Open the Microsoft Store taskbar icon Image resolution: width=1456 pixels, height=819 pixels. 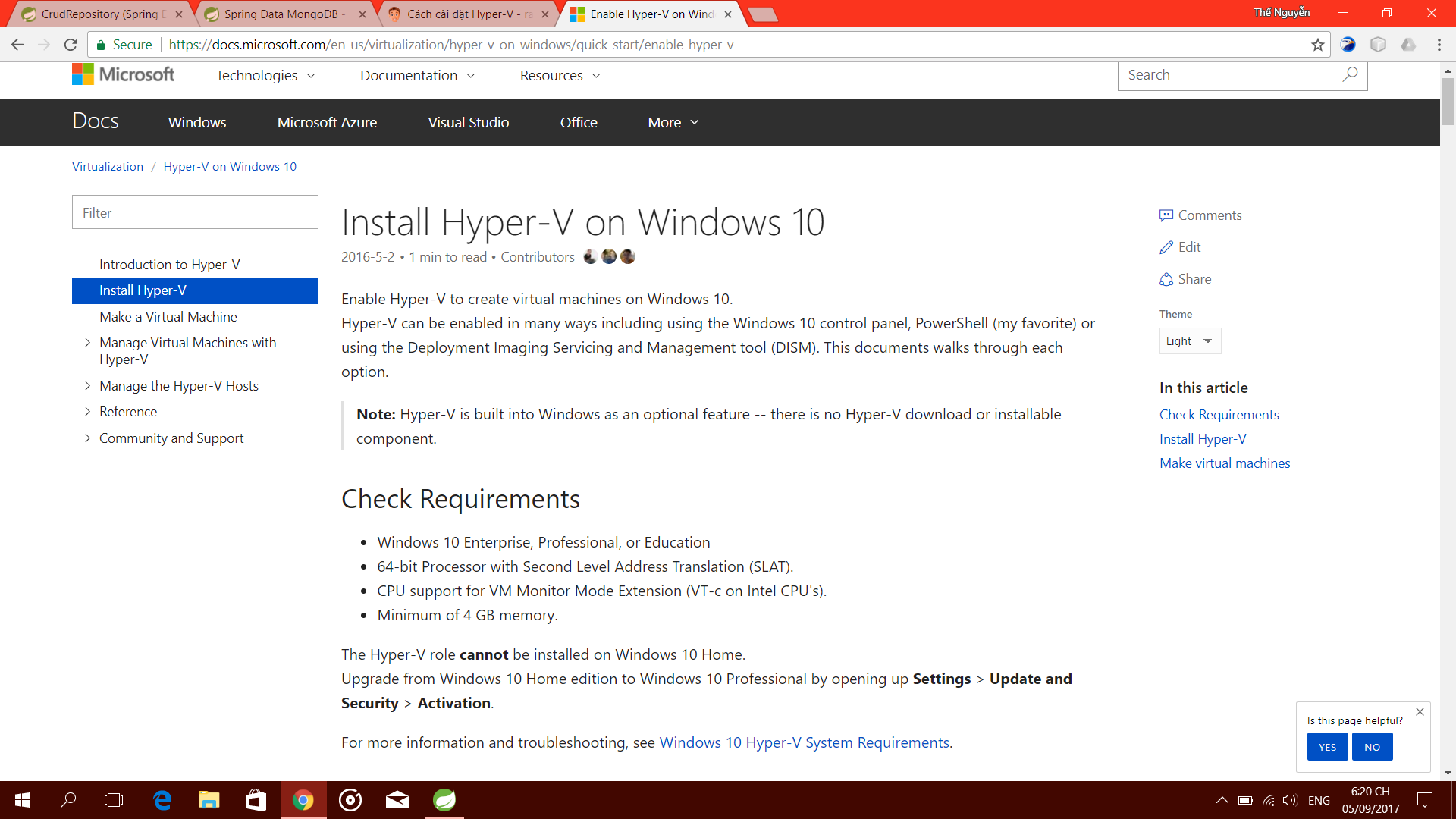(256, 800)
